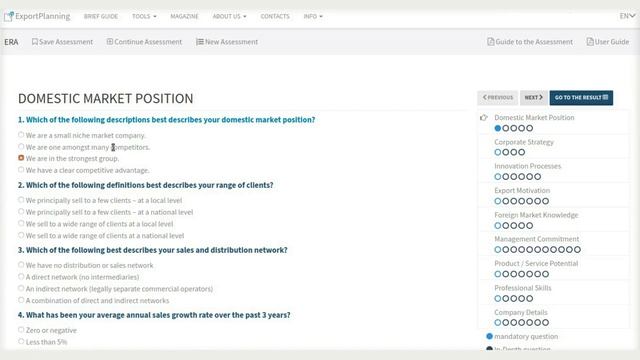Select 'We have no distribution or sales network'
Viewport: 640px width, 360px height.
coord(21,265)
